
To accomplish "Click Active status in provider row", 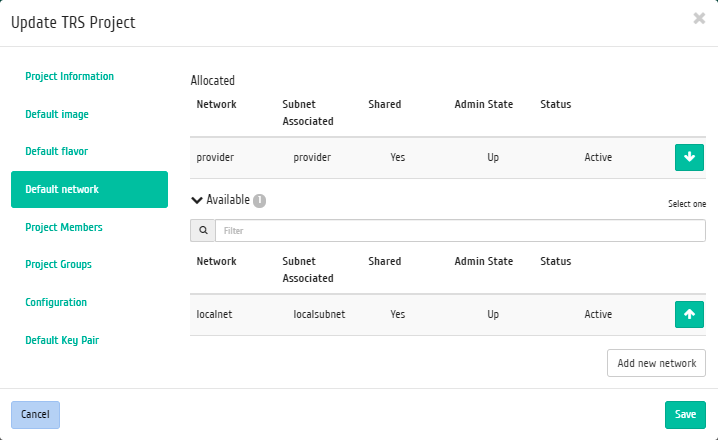I will click(598, 158).
